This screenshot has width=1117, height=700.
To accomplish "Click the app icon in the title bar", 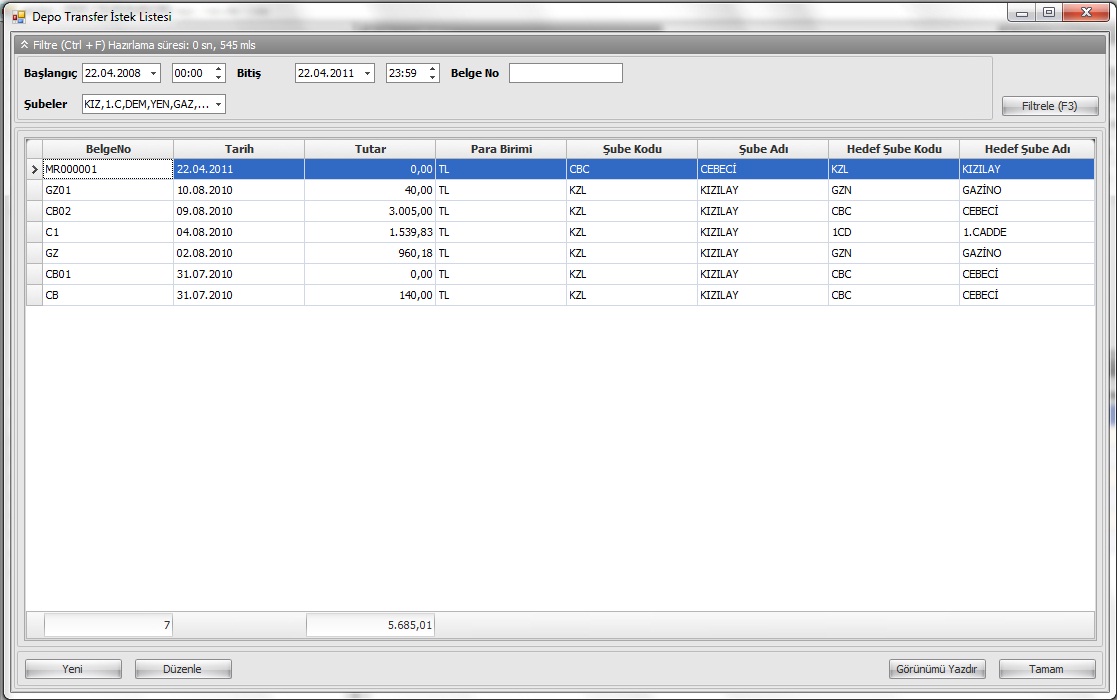I will [19, 16].
